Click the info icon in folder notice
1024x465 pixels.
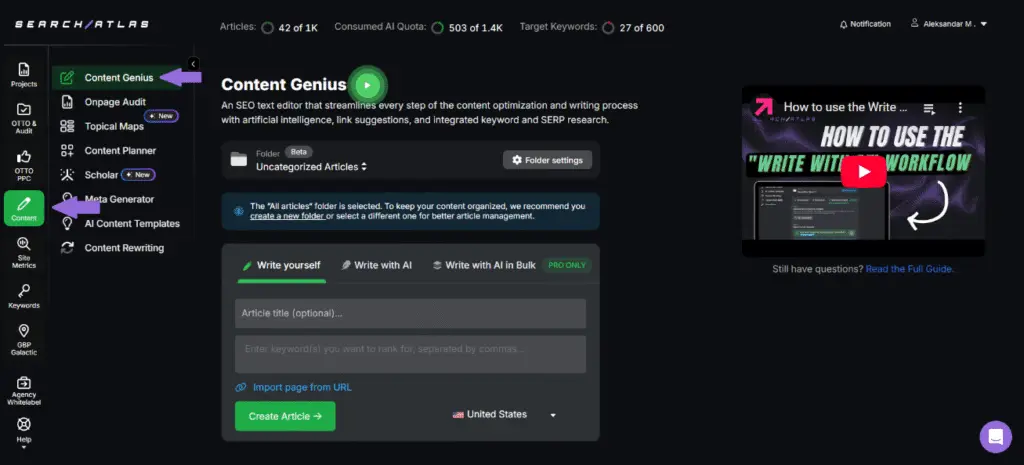pos(238,211)
